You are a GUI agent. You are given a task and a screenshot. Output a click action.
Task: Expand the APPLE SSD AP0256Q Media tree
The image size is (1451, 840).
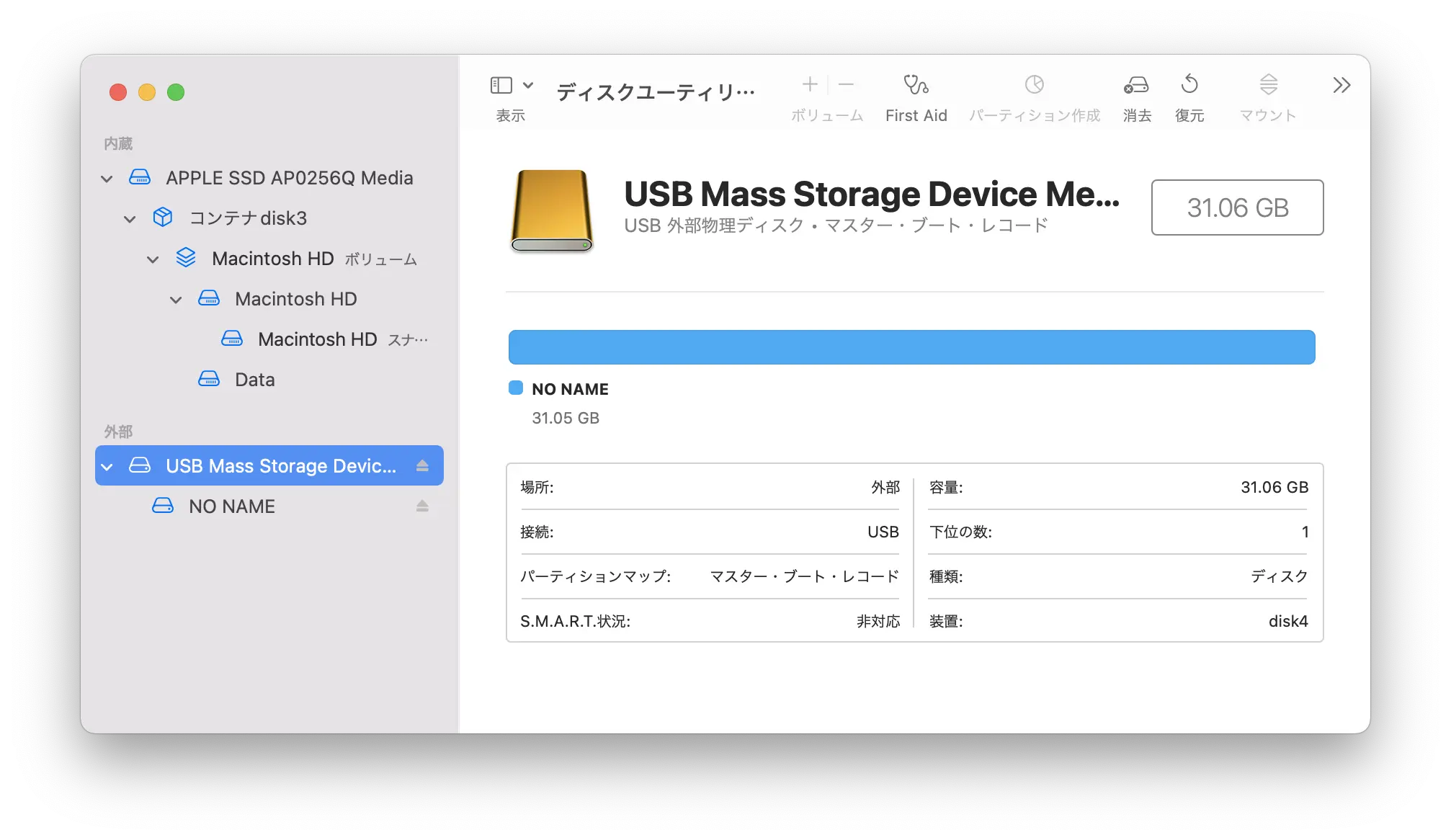(x=108, y=178)
